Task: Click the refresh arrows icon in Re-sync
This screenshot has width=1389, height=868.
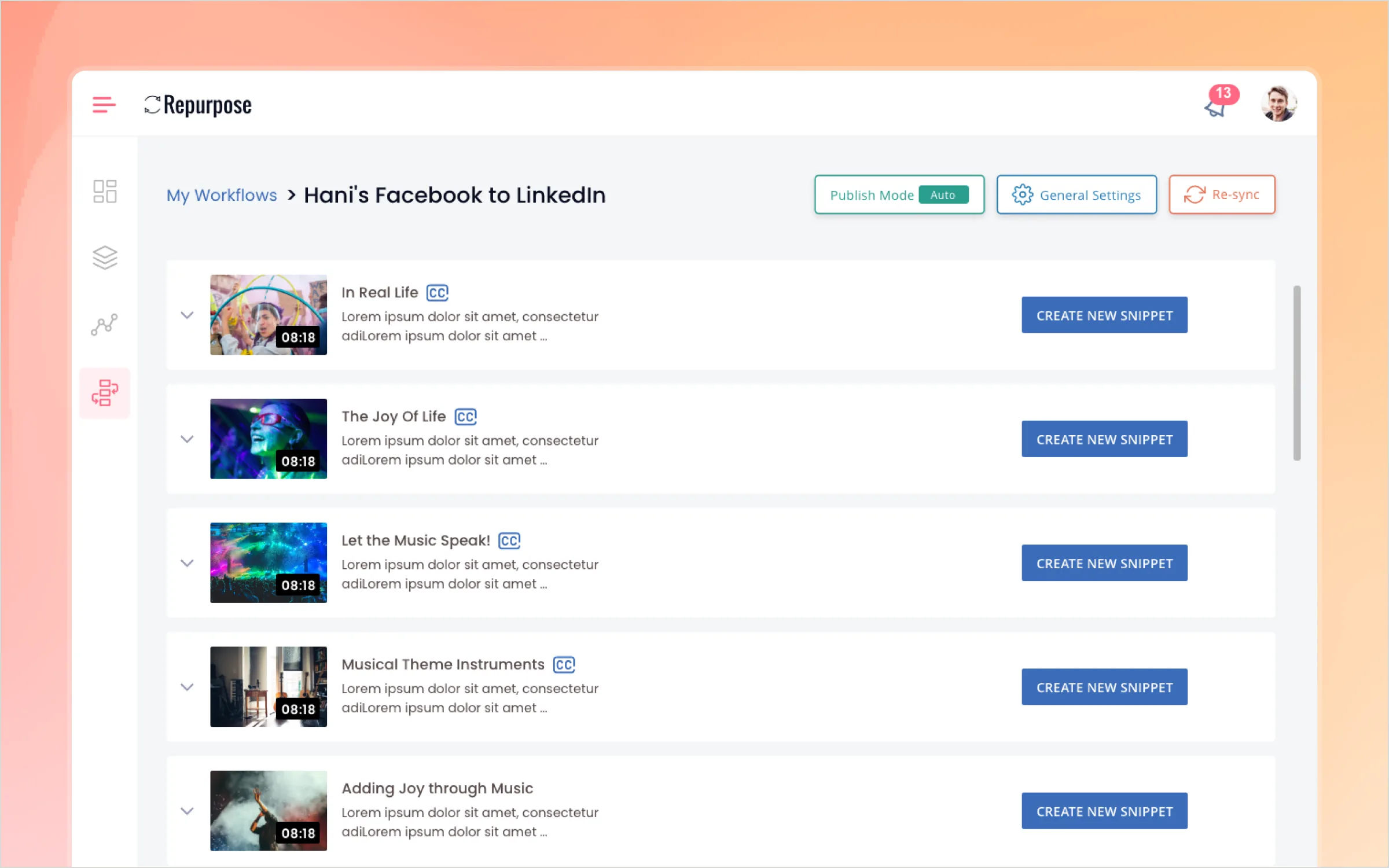Action: tap(1194, 195)
